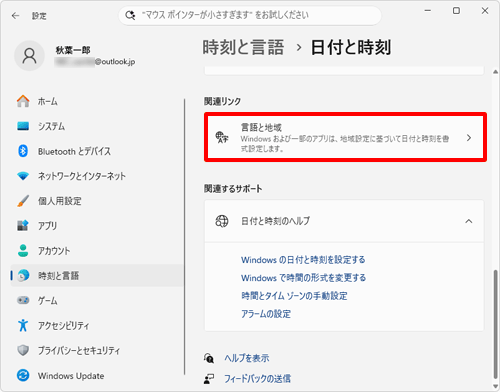Click the scrollbar up arrow
This screenshot has height=392, width=500.
click(x=496, y=72)
